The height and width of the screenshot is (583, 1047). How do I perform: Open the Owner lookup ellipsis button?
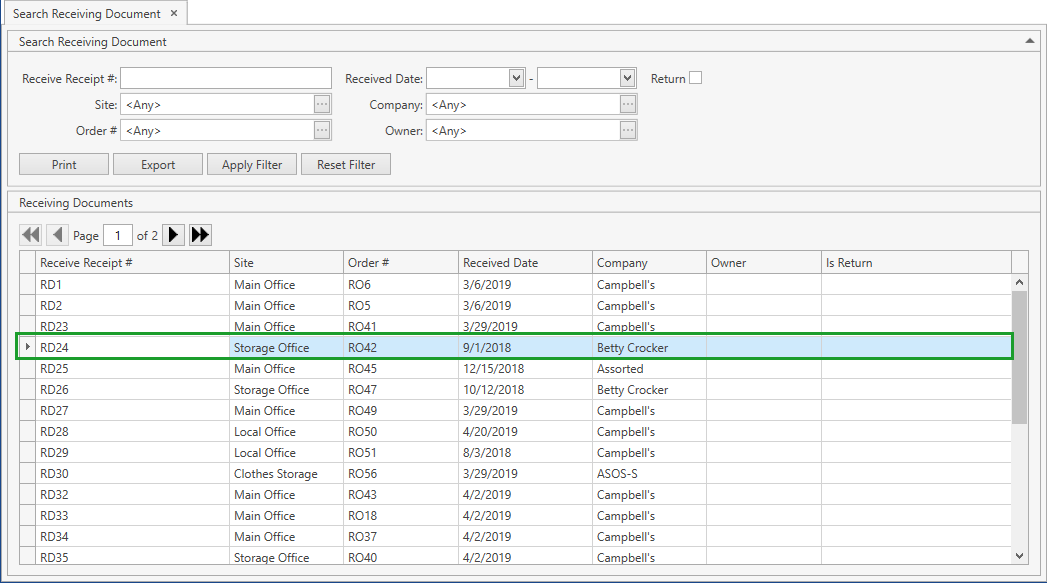[x=630, y=130]
